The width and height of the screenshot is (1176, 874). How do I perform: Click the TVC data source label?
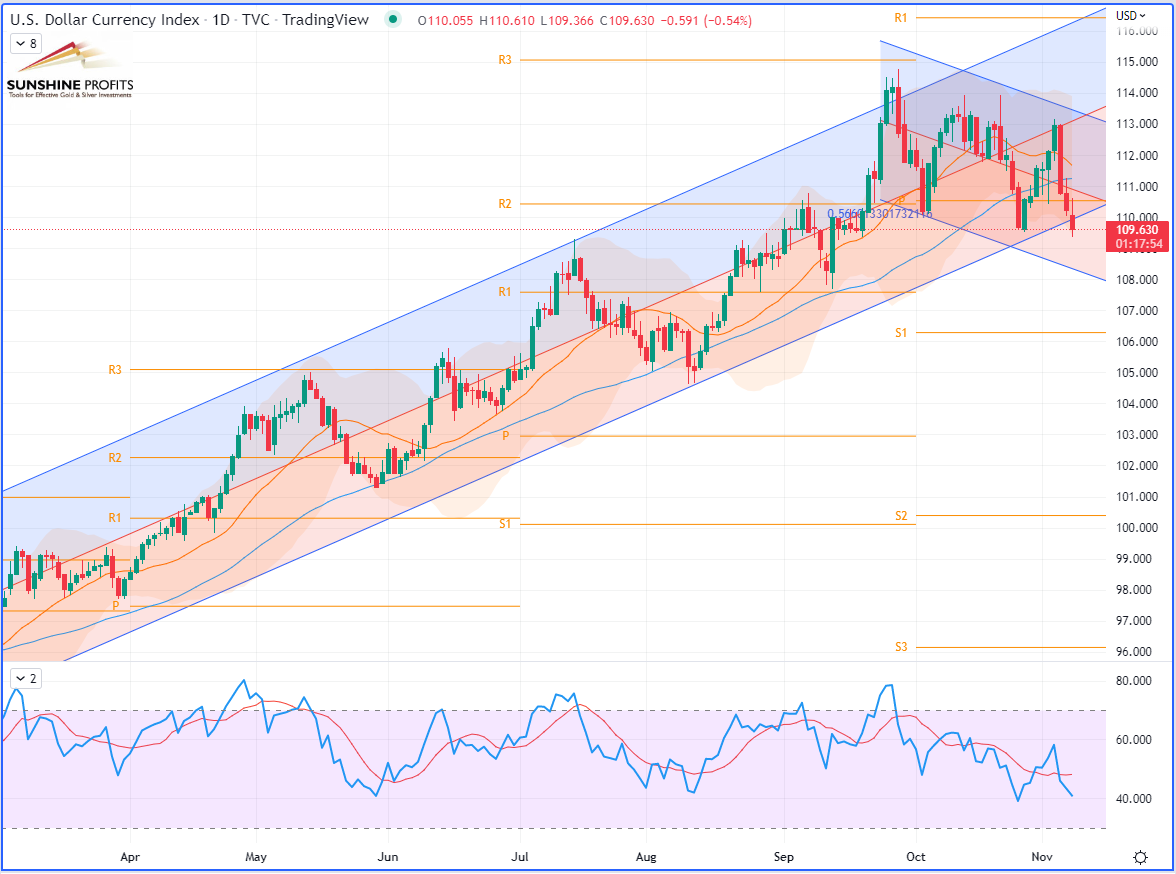click(256, 20)
